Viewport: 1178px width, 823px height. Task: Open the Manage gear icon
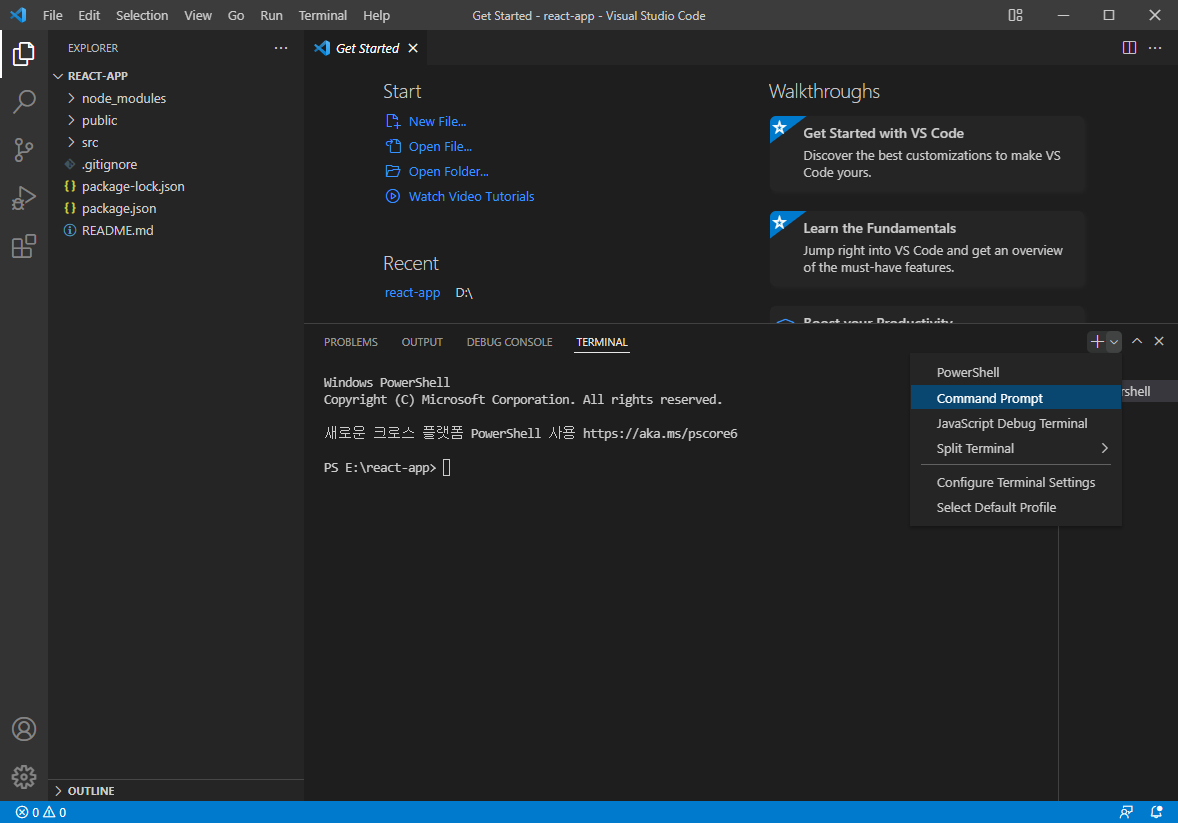(23, 776)
